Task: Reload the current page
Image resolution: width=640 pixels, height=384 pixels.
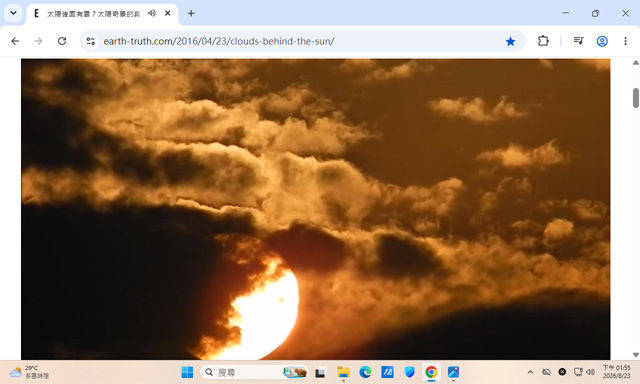Action: coord(62,41)
